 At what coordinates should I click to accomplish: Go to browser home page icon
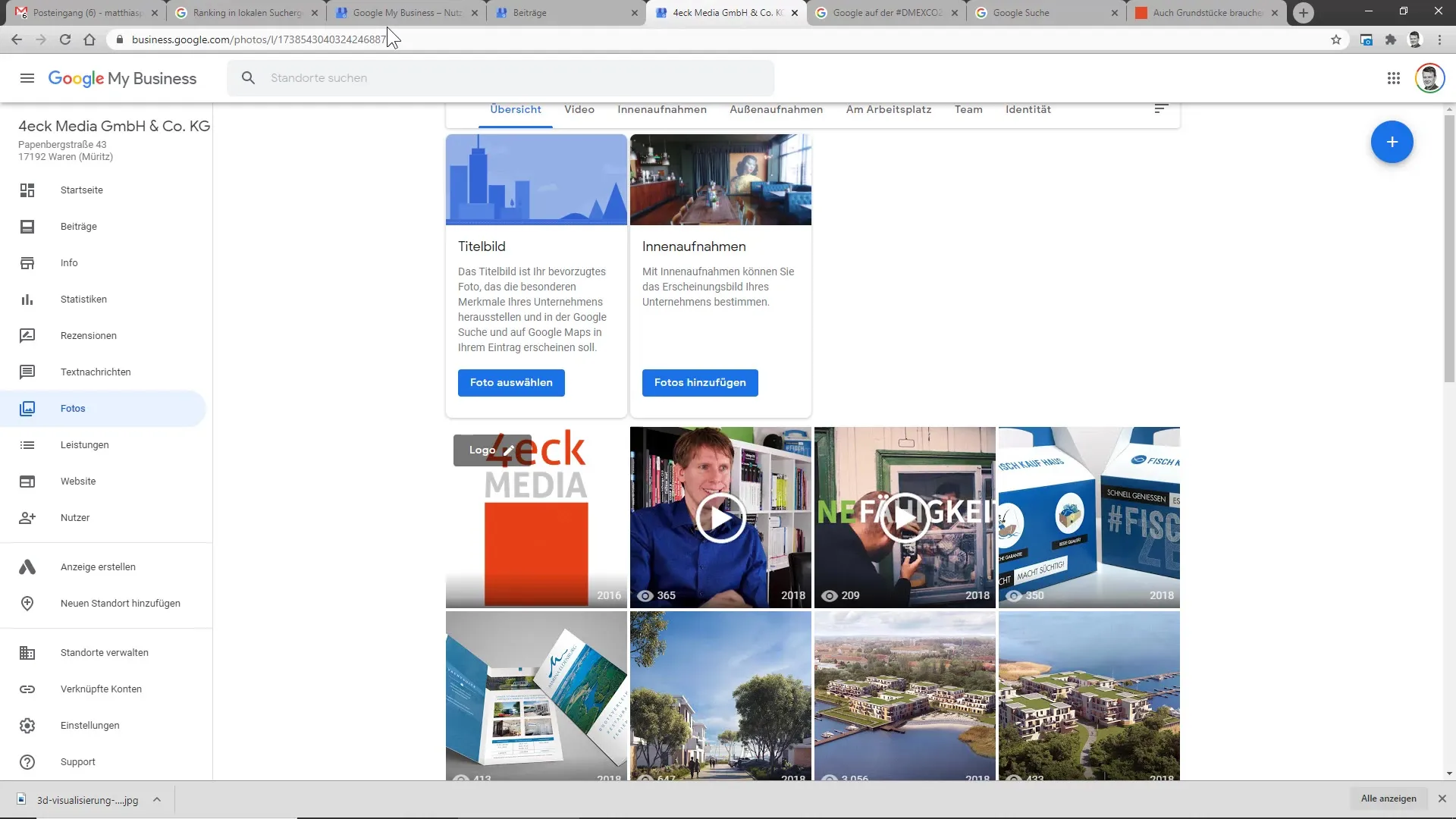(x=89, y=39)
